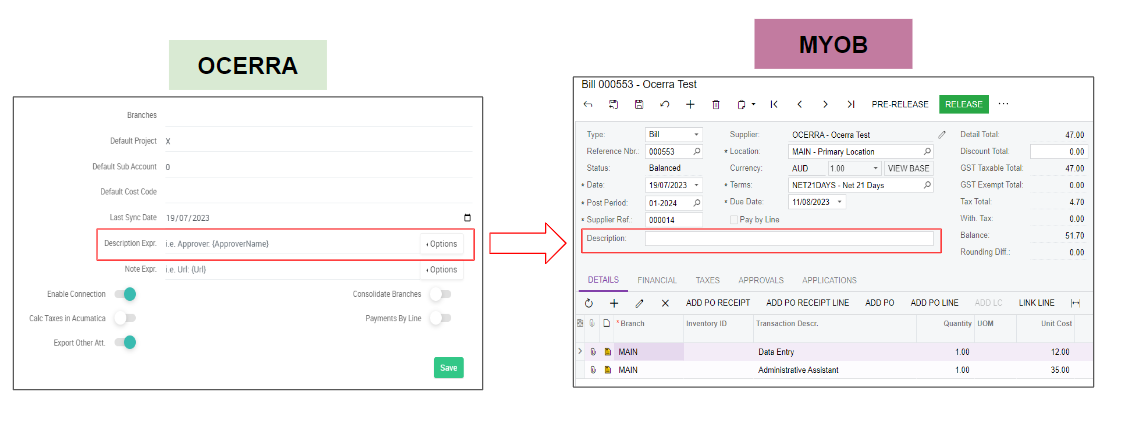Click the Save disk icon in MYOB
Image resolution: width=1148 pixels, height=422 pixels.
(x=639, y=105)
